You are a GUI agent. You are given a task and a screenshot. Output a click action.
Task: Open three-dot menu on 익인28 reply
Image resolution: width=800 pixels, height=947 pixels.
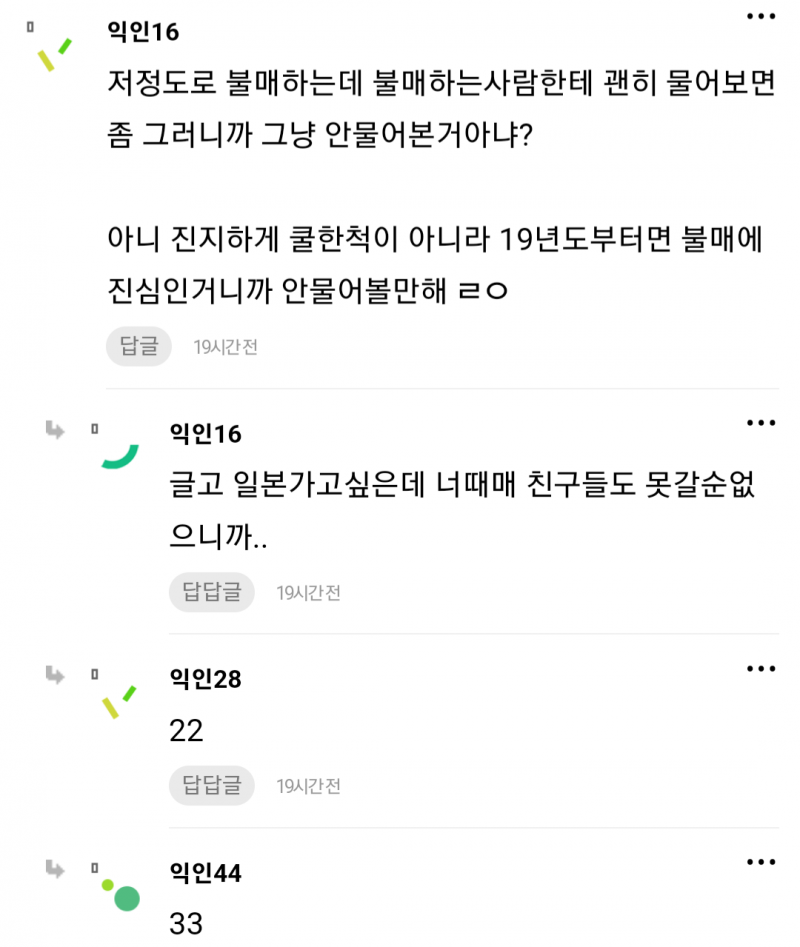pyautogui.click(x=762, y=668)
